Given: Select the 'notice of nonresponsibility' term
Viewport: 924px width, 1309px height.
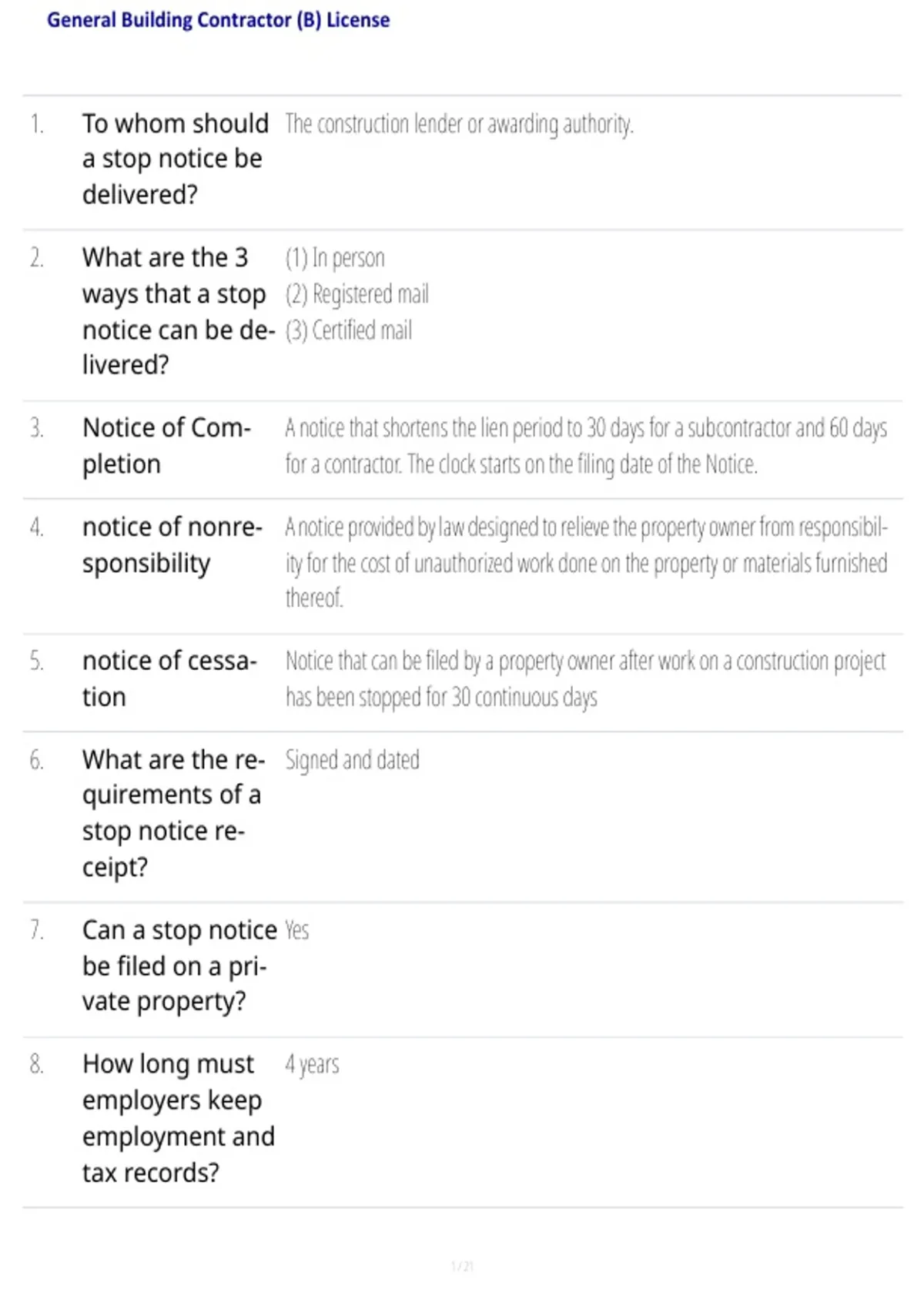Looking at the screenshot, I should pos(172,545).
